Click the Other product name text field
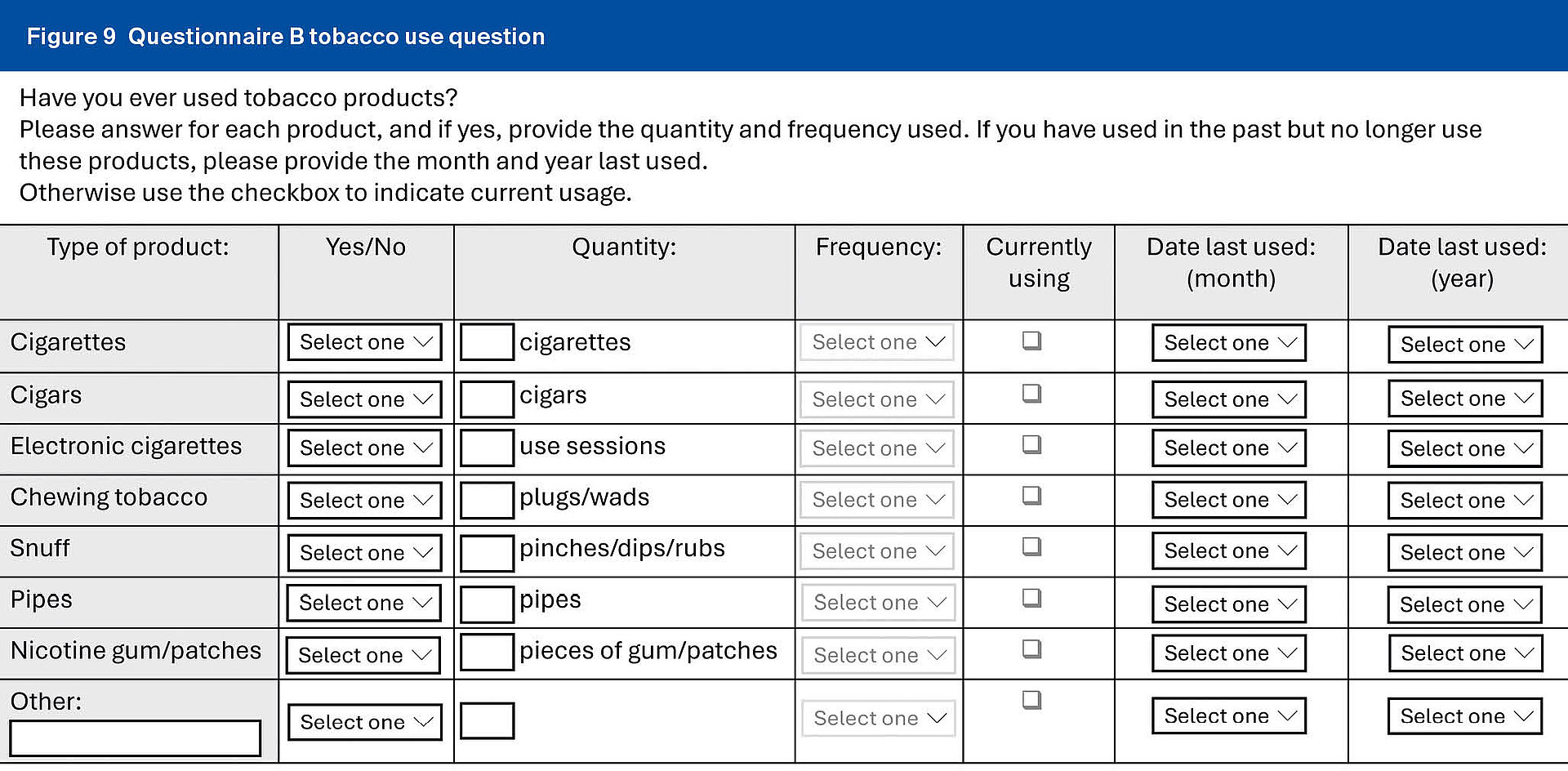The image size is (1568, 771). tap(136, 738)
